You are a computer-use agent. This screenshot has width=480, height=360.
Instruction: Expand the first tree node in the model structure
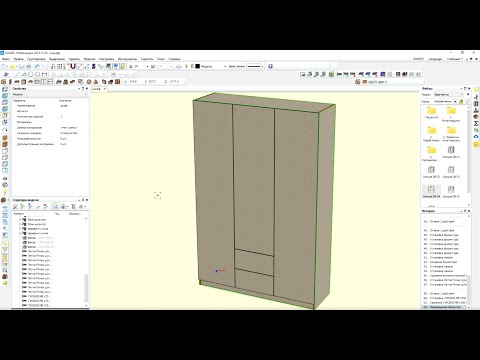[20, 220]
